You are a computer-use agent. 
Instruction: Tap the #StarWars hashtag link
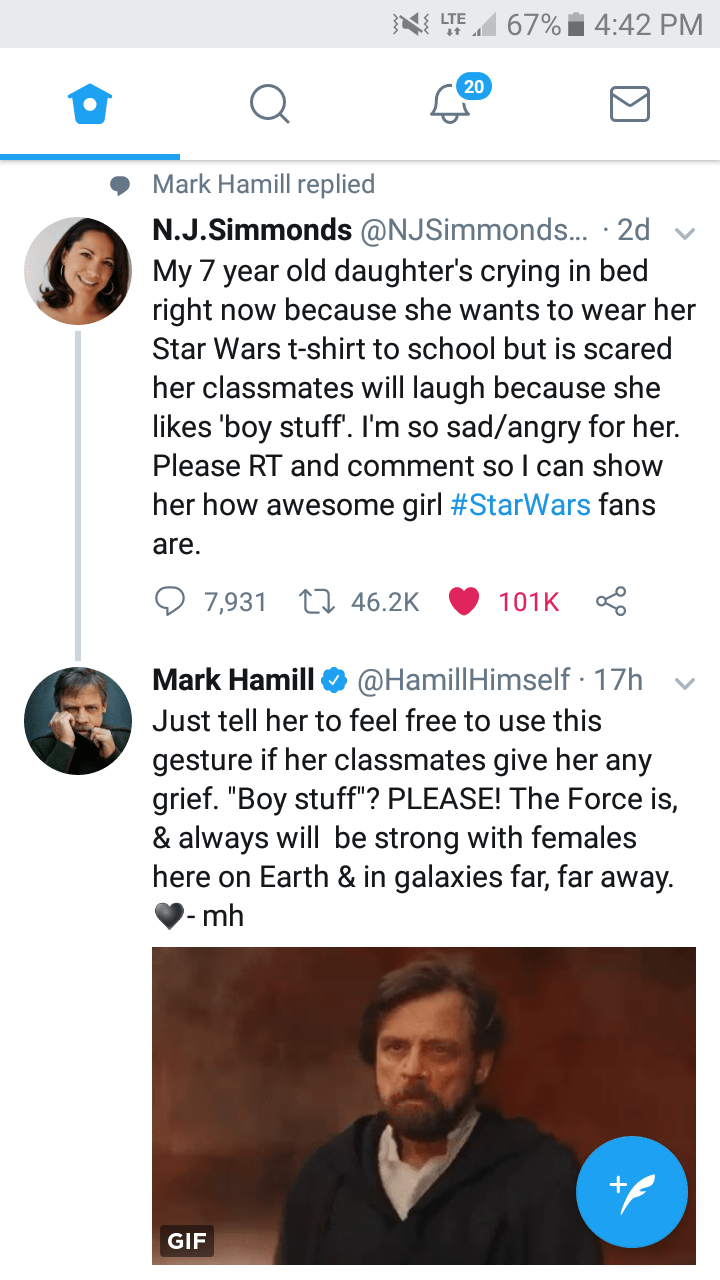click(521, 504)
